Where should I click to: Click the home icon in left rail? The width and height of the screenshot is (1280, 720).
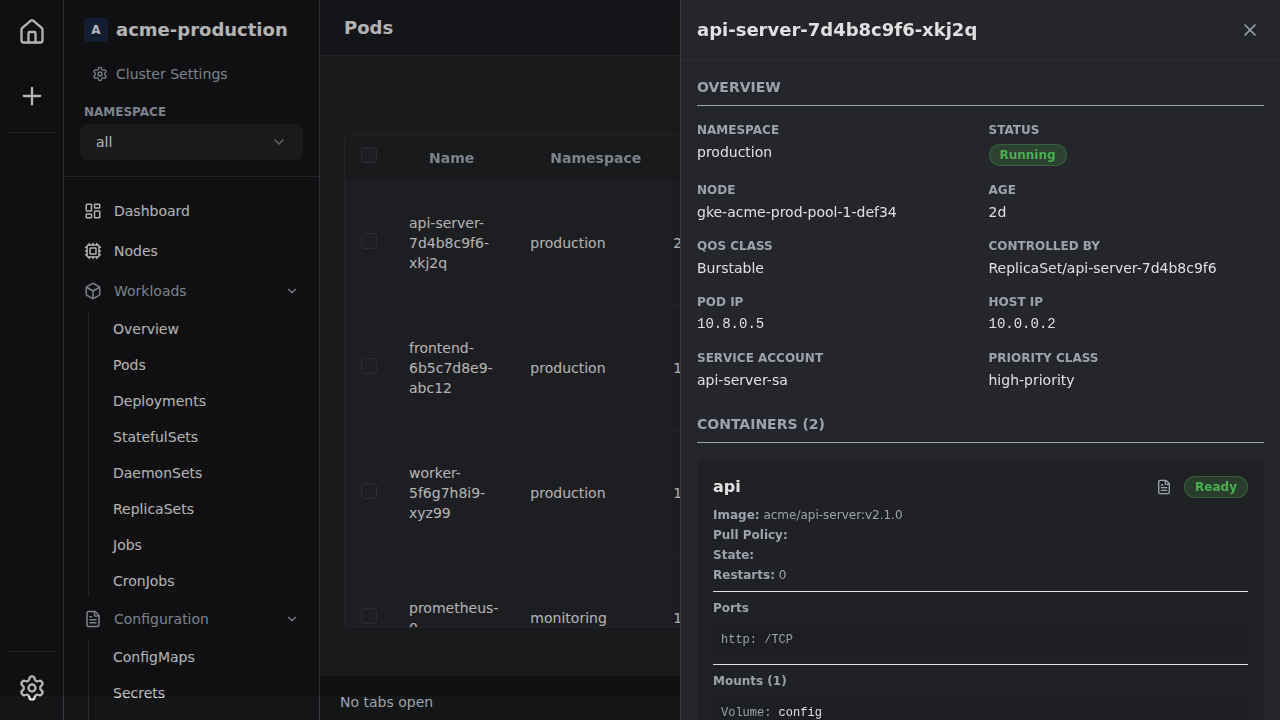point(32,32)
